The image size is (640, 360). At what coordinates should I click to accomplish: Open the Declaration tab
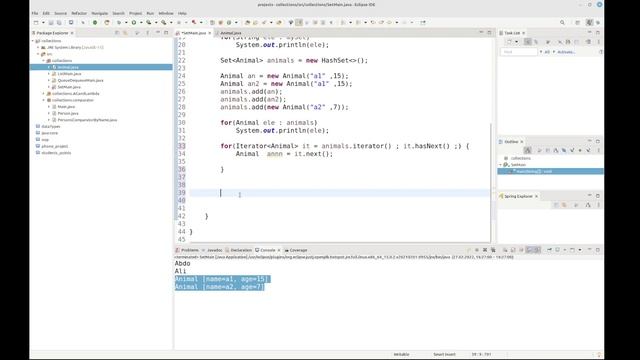pyautogui.click(x=241, y=250)
